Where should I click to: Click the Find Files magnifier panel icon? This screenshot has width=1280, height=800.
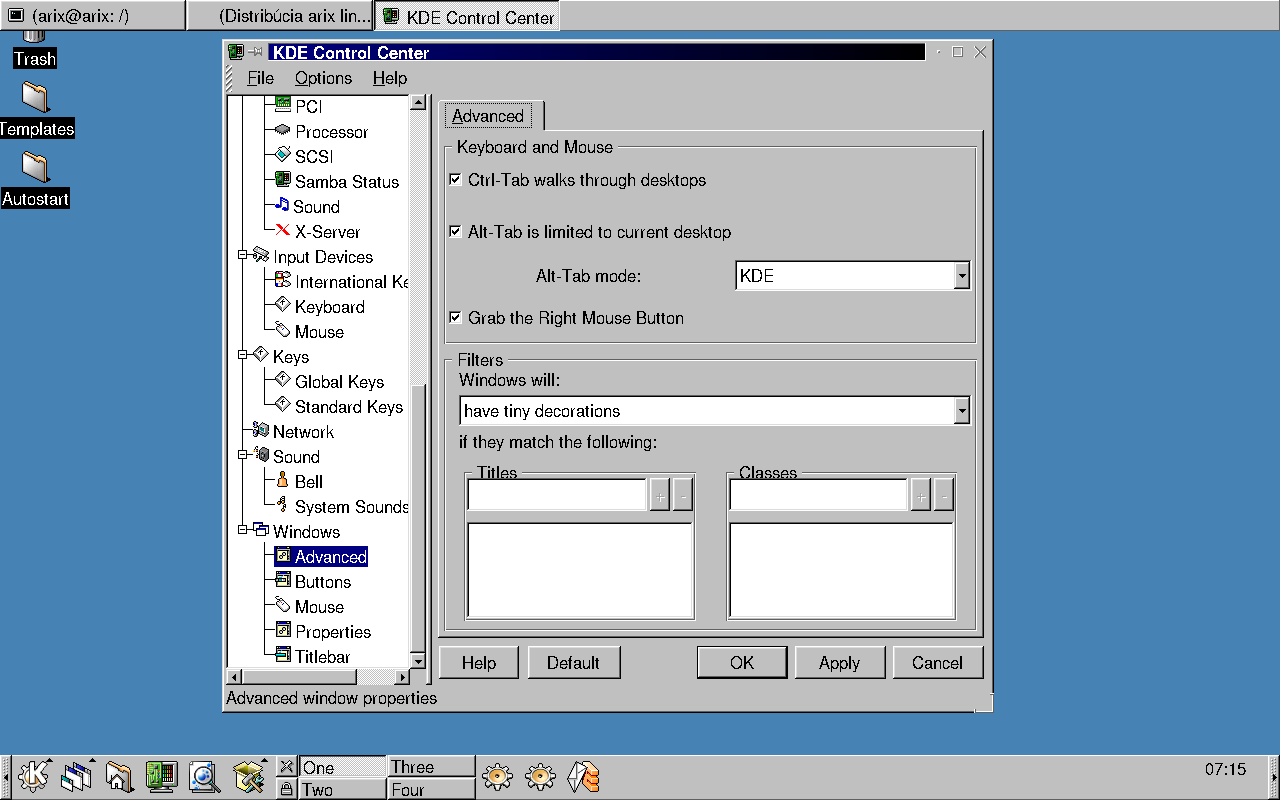pos(204,776)
